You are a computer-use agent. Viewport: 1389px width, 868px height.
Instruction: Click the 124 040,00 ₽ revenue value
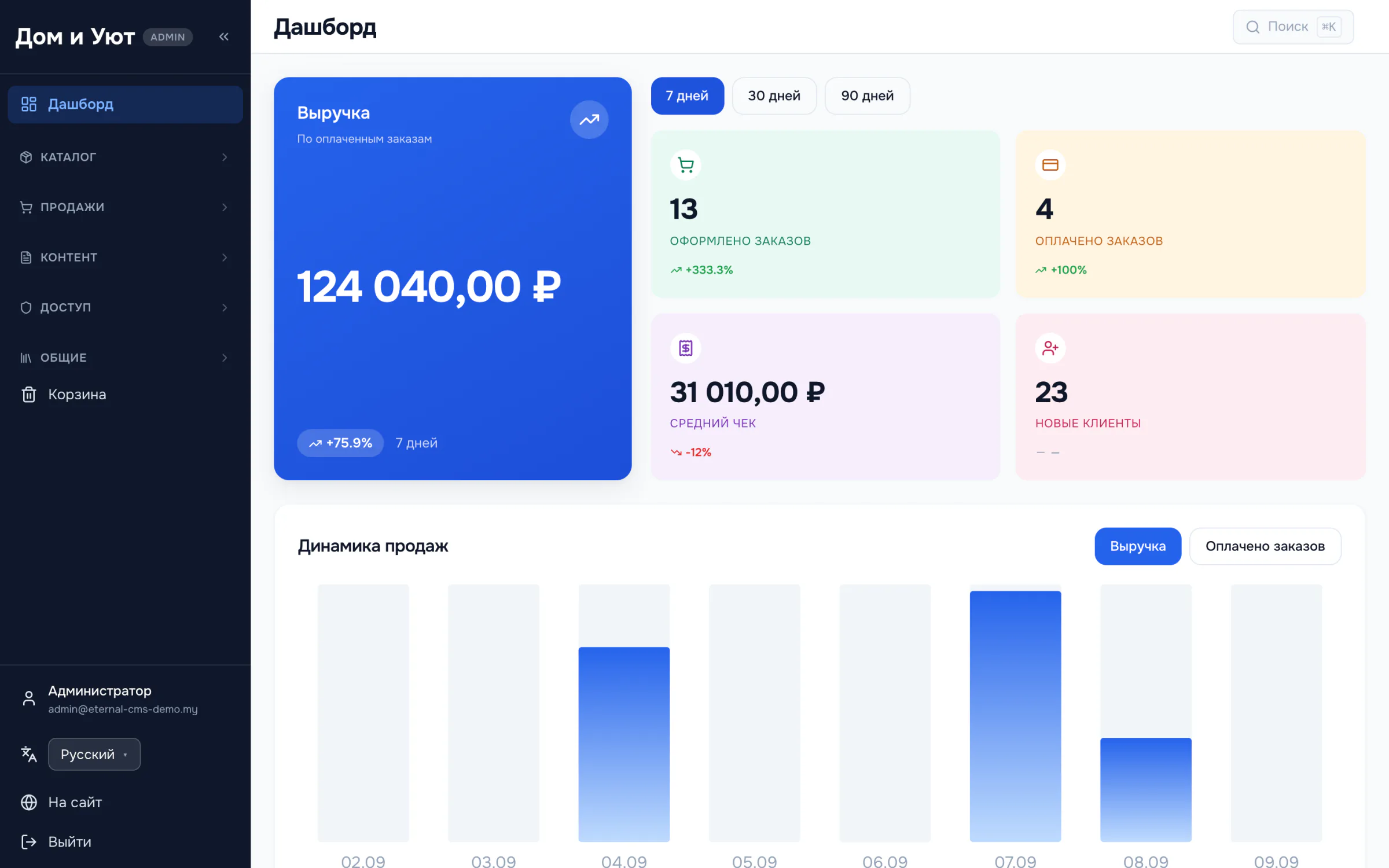pos(429,287)
